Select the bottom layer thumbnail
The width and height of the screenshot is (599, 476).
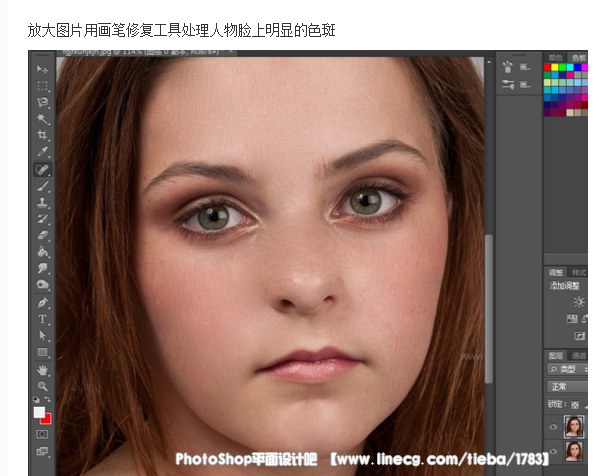pyautogui.click(x=574, y=451)
